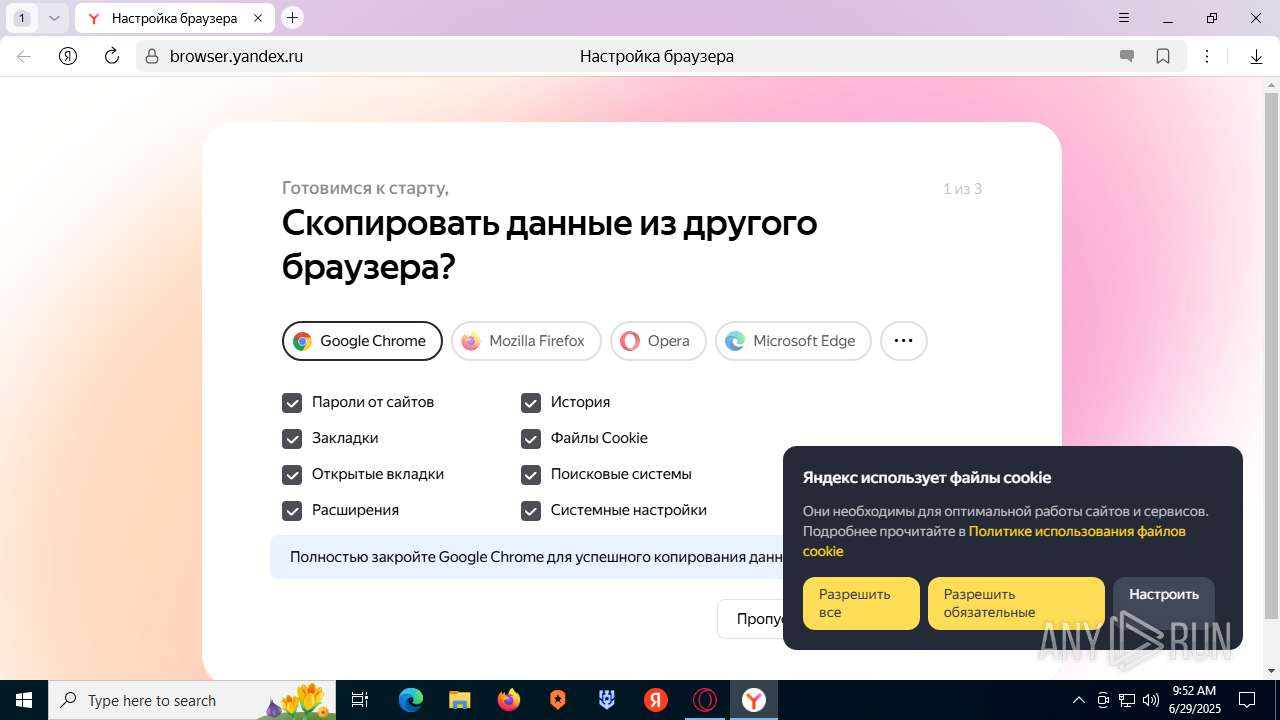This screenshot has height=720, width=1280.
Task: Open File Explorer from taskbar
Action: pyautogui.click(x=460, y=700)
